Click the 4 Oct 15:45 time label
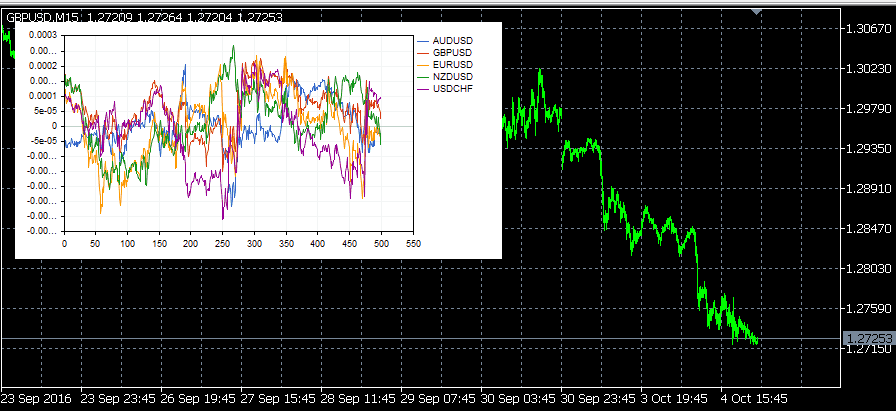The image size is (896, 411). tap(754, 398)
